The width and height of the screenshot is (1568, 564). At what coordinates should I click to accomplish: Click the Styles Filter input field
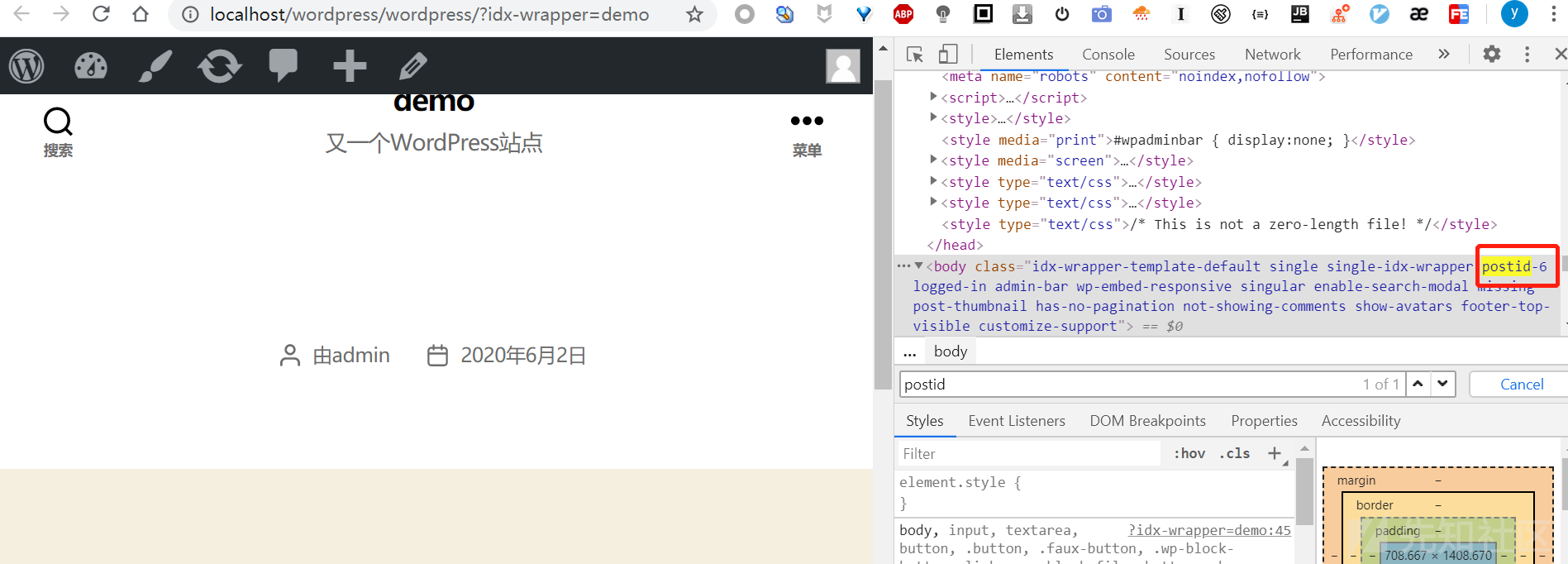pos(1029,454)
